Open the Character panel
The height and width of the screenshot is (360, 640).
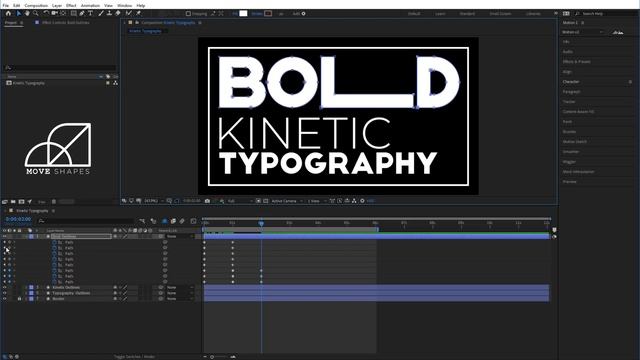click(x=571, y=82)
